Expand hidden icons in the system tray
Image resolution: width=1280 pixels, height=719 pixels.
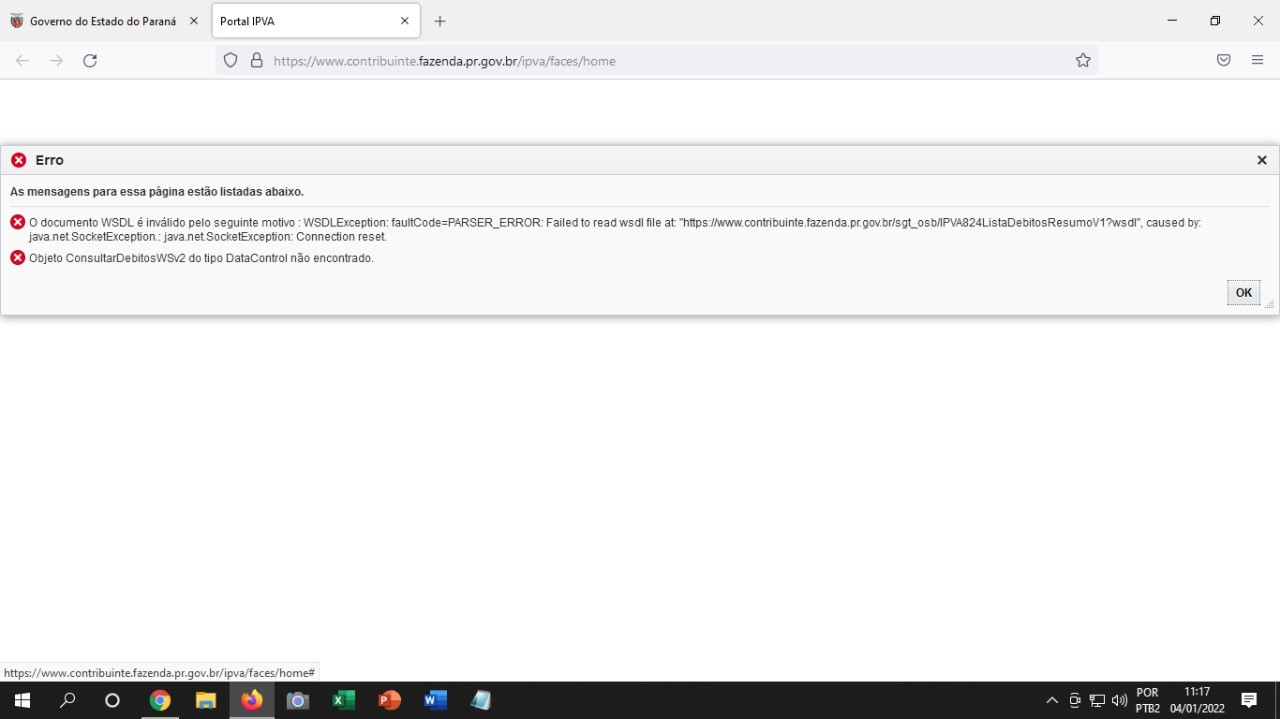pyautogui.click(x=1051, y=700)
